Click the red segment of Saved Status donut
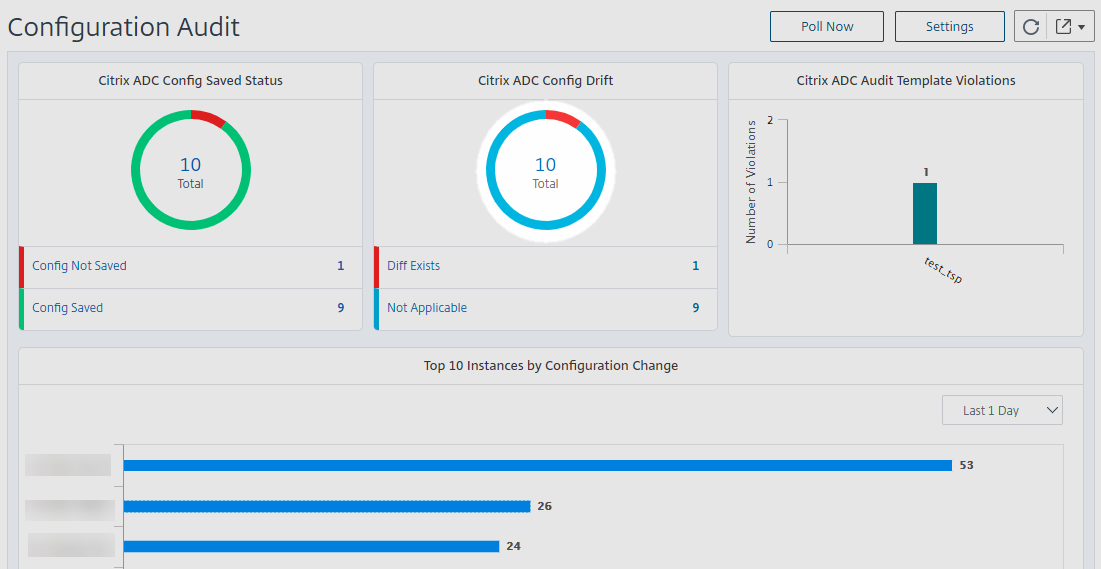 coord(209,117)
